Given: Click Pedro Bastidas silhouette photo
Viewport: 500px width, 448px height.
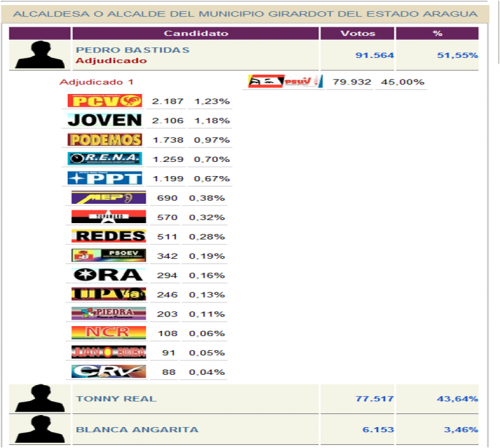Looking at the screenshot, I should 40,55.
